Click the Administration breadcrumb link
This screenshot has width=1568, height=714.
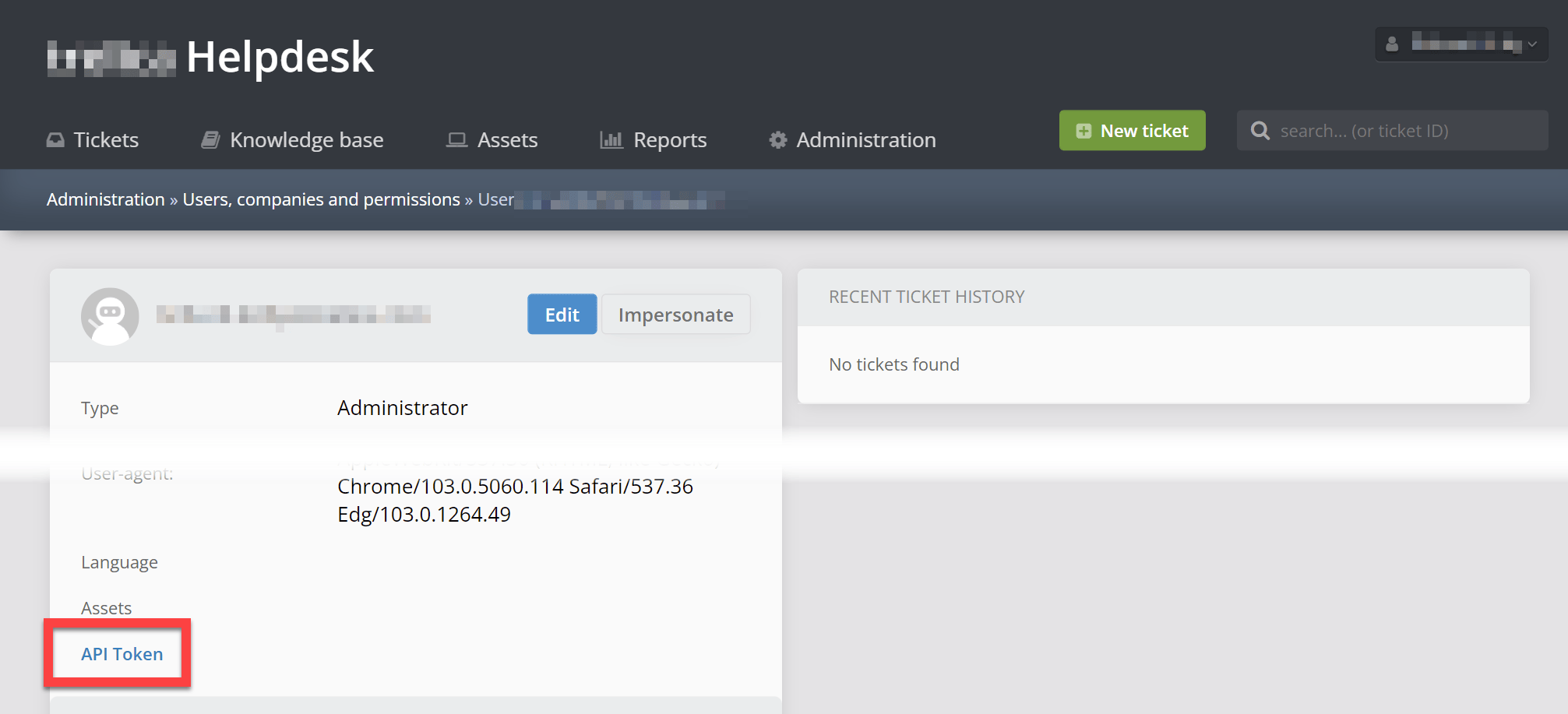tap(106, 199)
